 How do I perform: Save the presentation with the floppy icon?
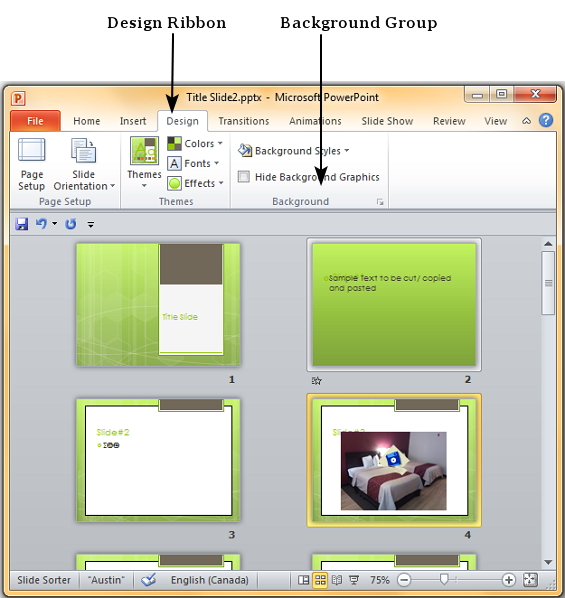coord(22,224)
